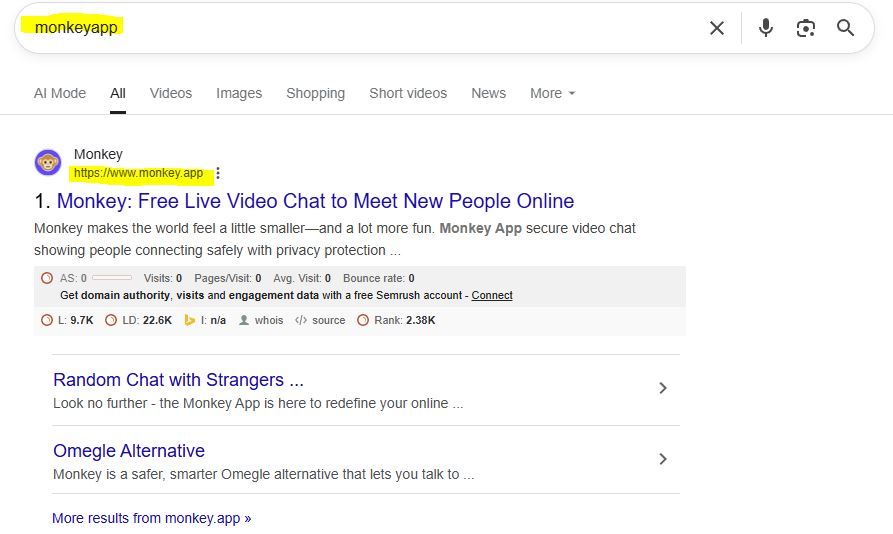
Task: Open Google Lens image search icon
Action: click(806, 28)
